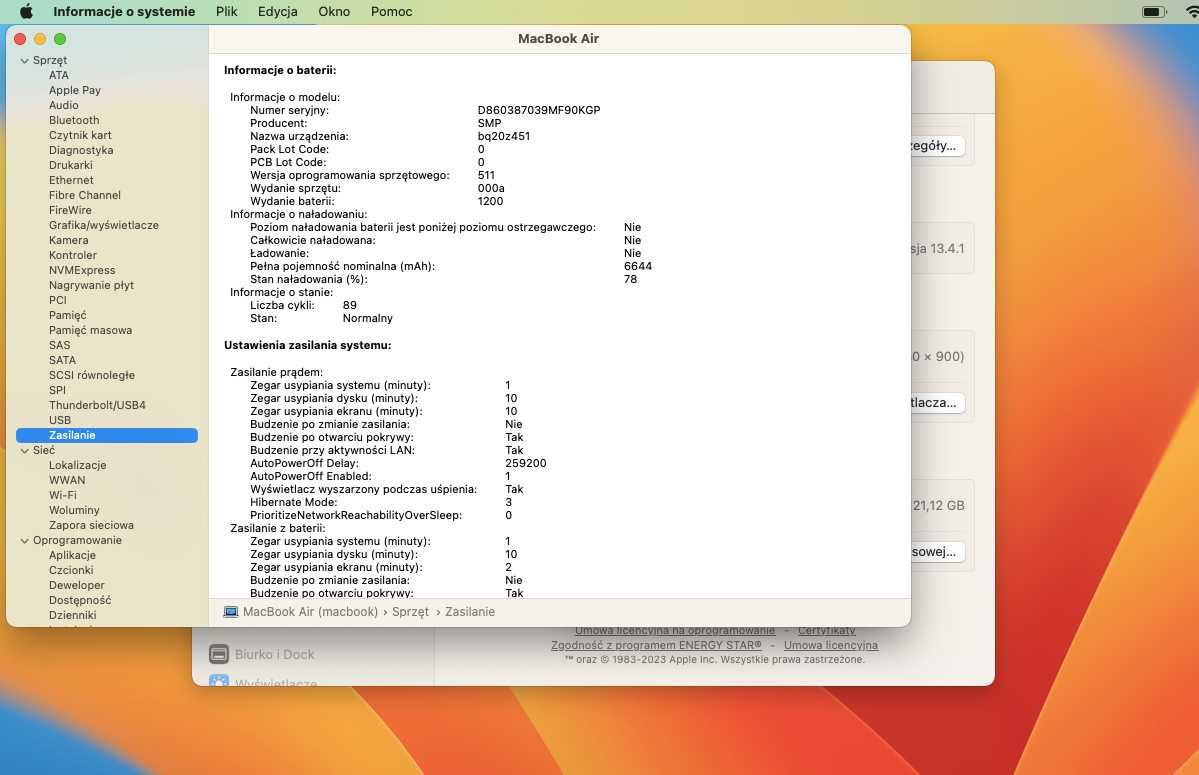This screenshot has width=1199, height=775.
Task: Select SPI in the sidebar
Action: coord(57,391)
